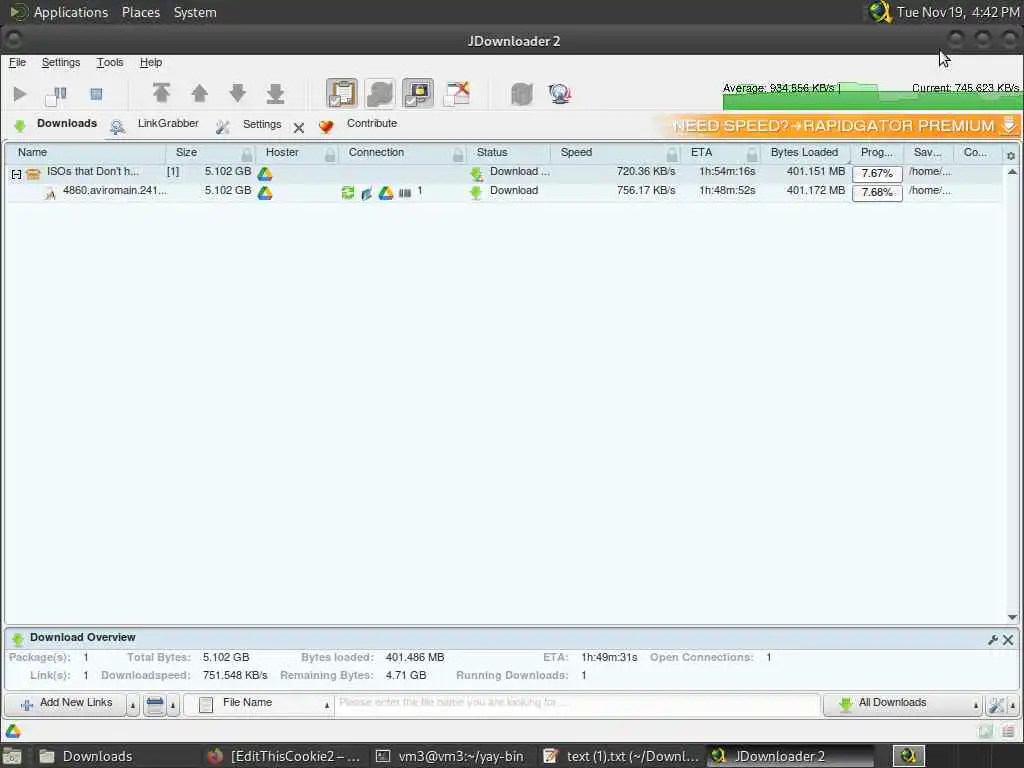Toggle lock icon on Connection column
The image size is (1024, 768).
pyautogui.click(x=458, y=155)
